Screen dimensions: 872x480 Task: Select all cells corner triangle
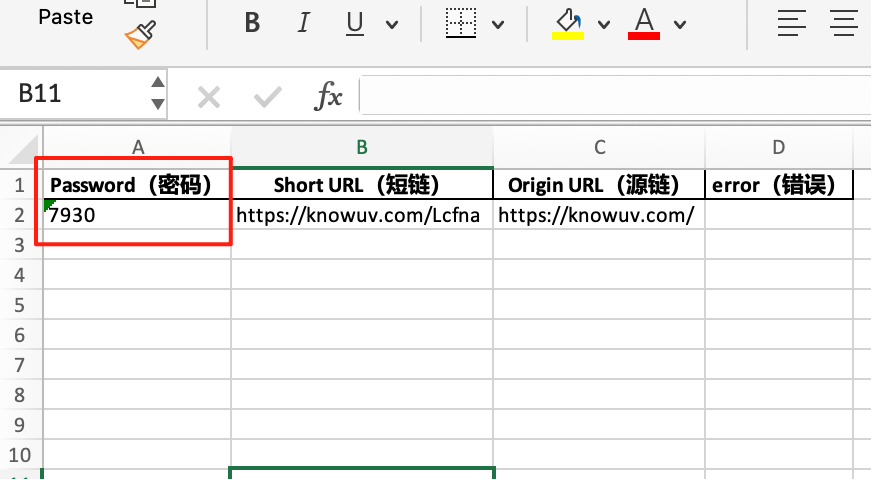(x=21, y=148)
